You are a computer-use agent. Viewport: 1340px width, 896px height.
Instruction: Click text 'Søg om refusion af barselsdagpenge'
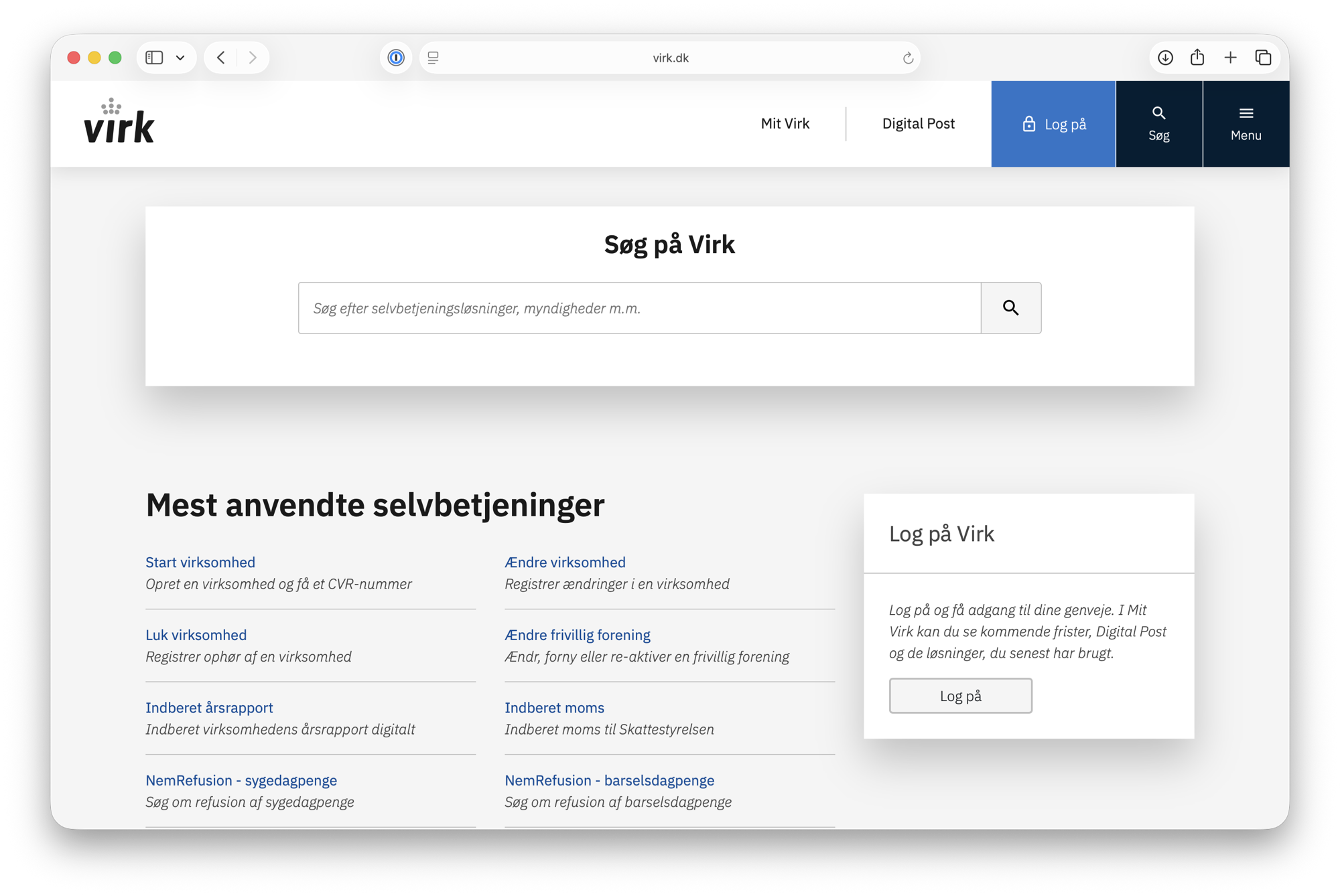618,802
